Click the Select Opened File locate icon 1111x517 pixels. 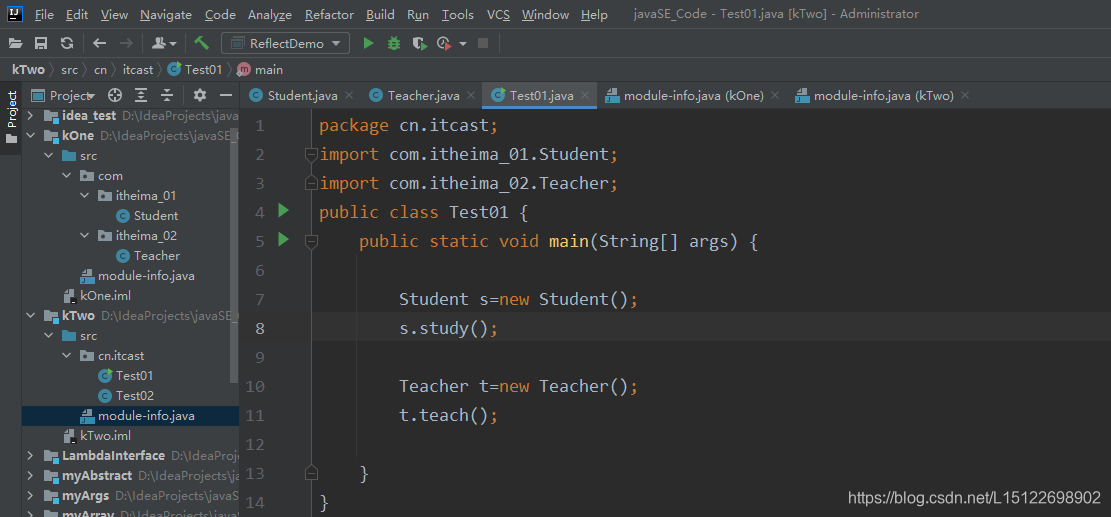115,95
